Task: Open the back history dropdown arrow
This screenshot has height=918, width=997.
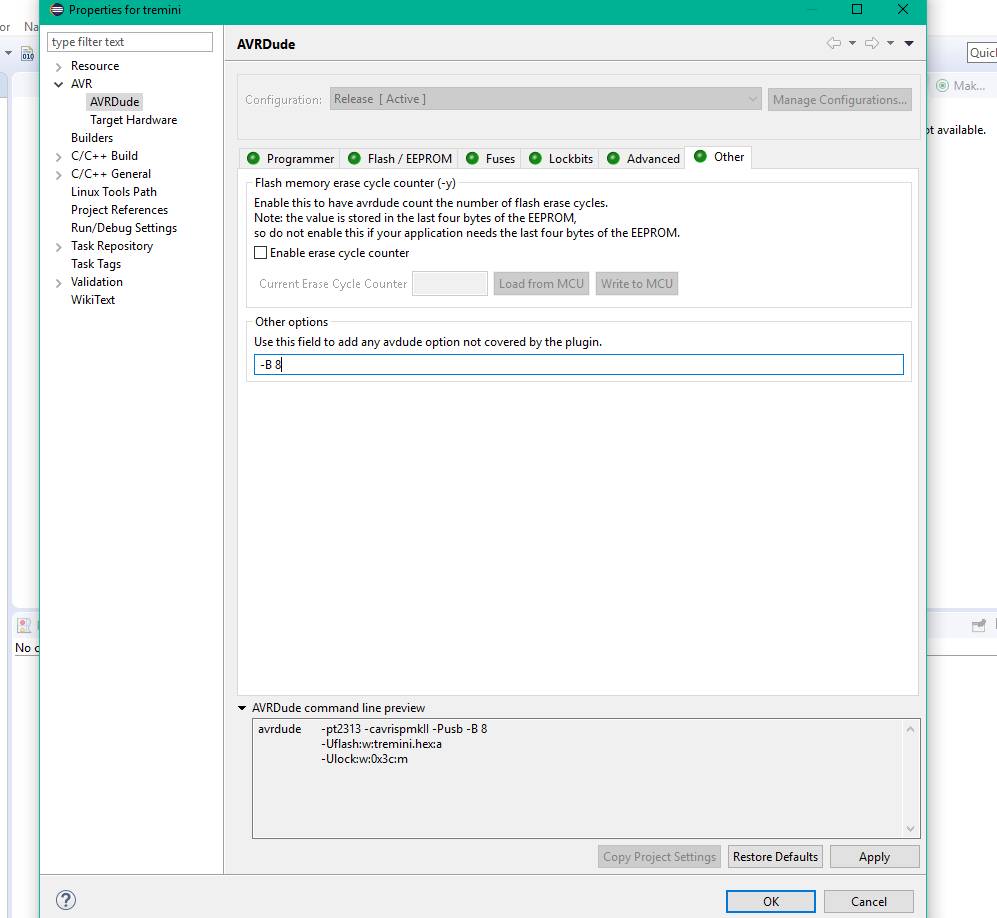Action: pyautogui.click(x=852, y=43)
